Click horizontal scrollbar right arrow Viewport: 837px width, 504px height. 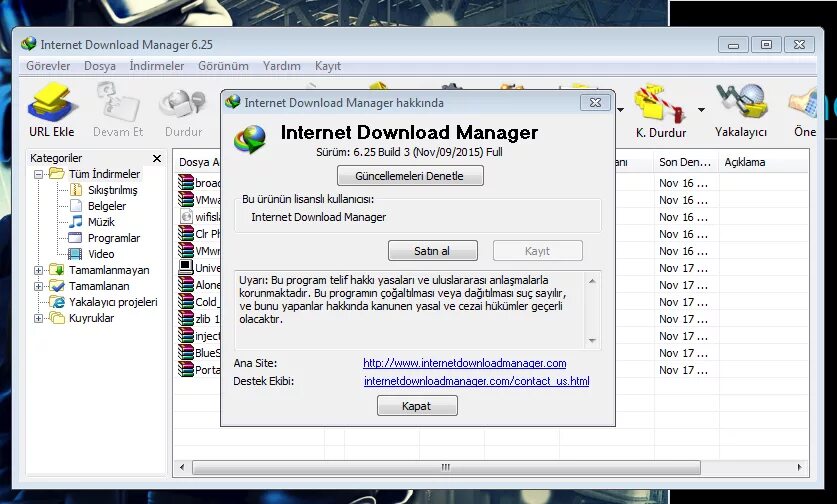799,467
